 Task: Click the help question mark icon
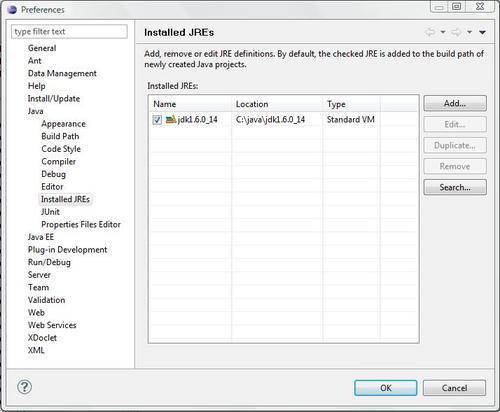click(24, 387)
